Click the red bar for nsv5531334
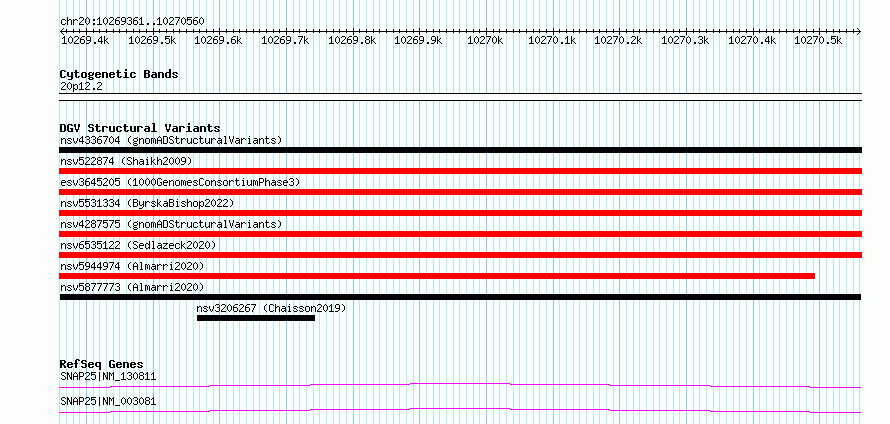Viewport: 890px width, 424px height. pyautogui.click(x=460, y=213)
